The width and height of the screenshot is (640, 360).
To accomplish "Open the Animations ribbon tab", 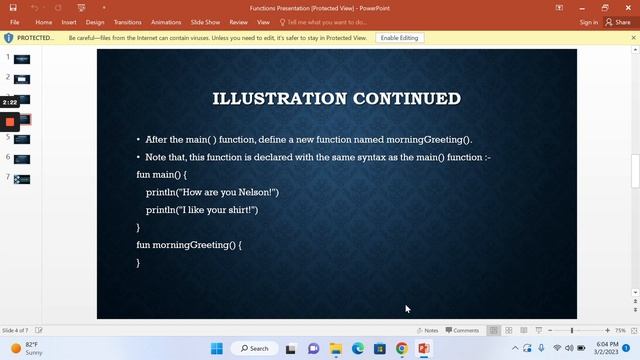I will click(x=166, y=22).
